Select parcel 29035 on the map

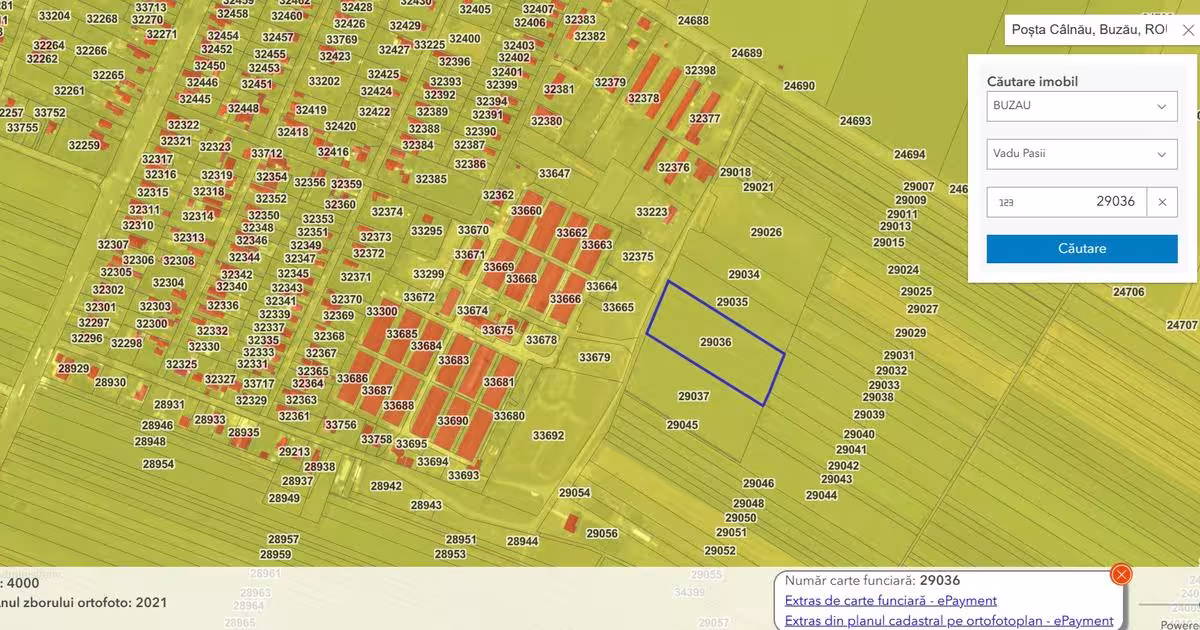coord(732,301)
